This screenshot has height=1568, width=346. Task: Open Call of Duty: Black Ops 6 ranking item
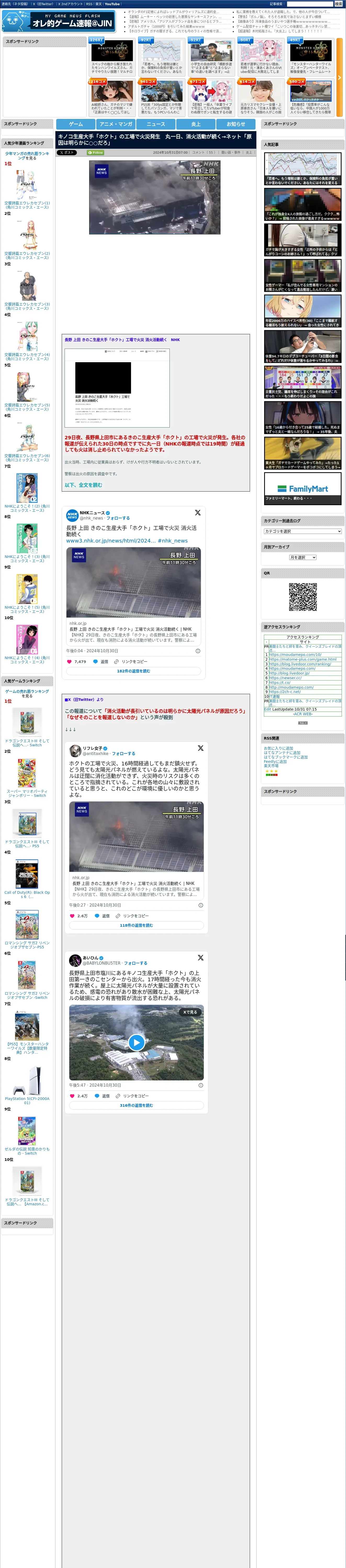[27, 879]
